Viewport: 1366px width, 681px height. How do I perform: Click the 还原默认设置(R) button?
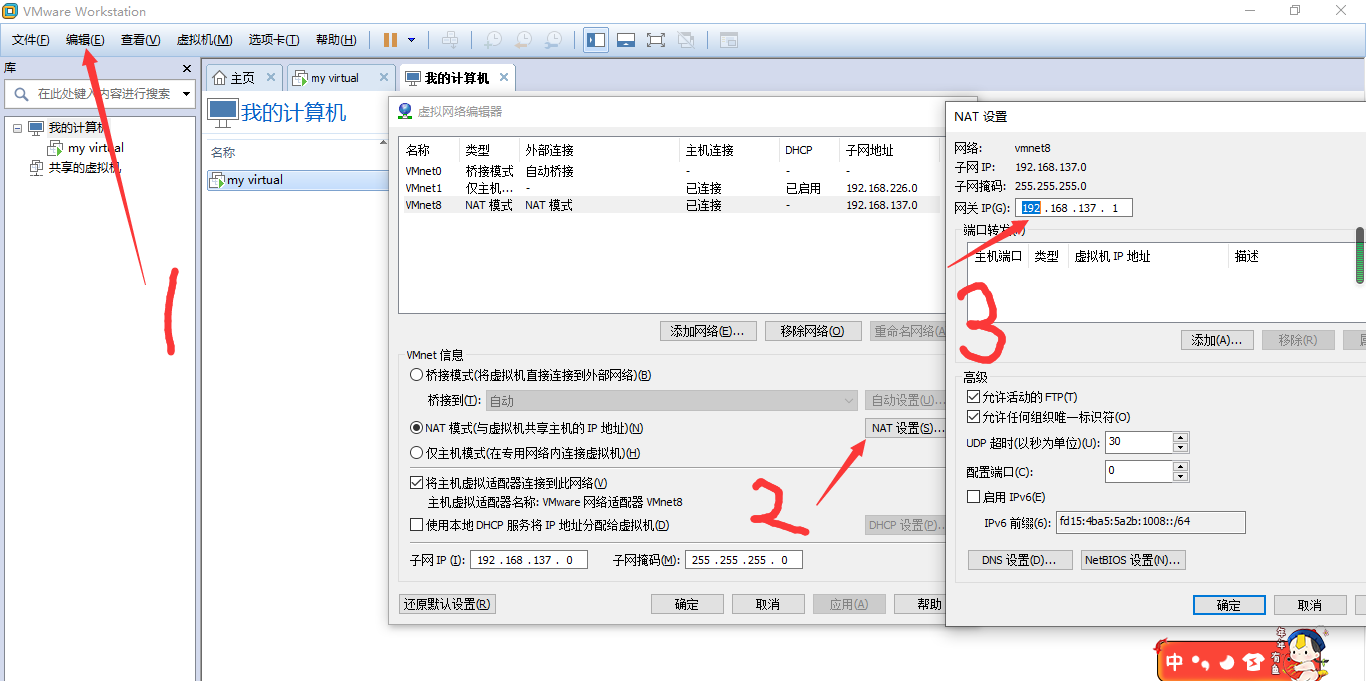447,604
